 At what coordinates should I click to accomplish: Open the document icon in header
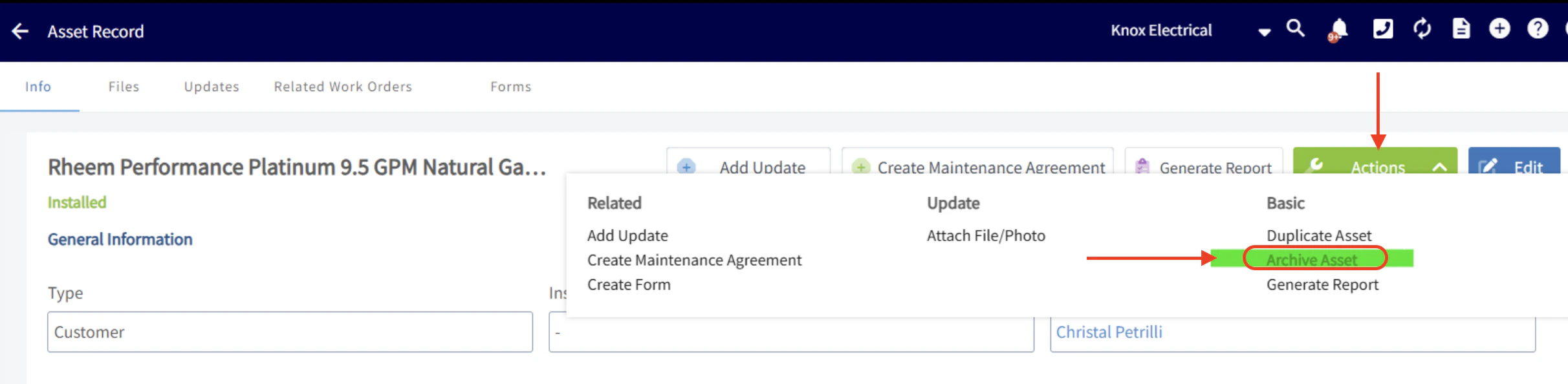click(1461, 29)
